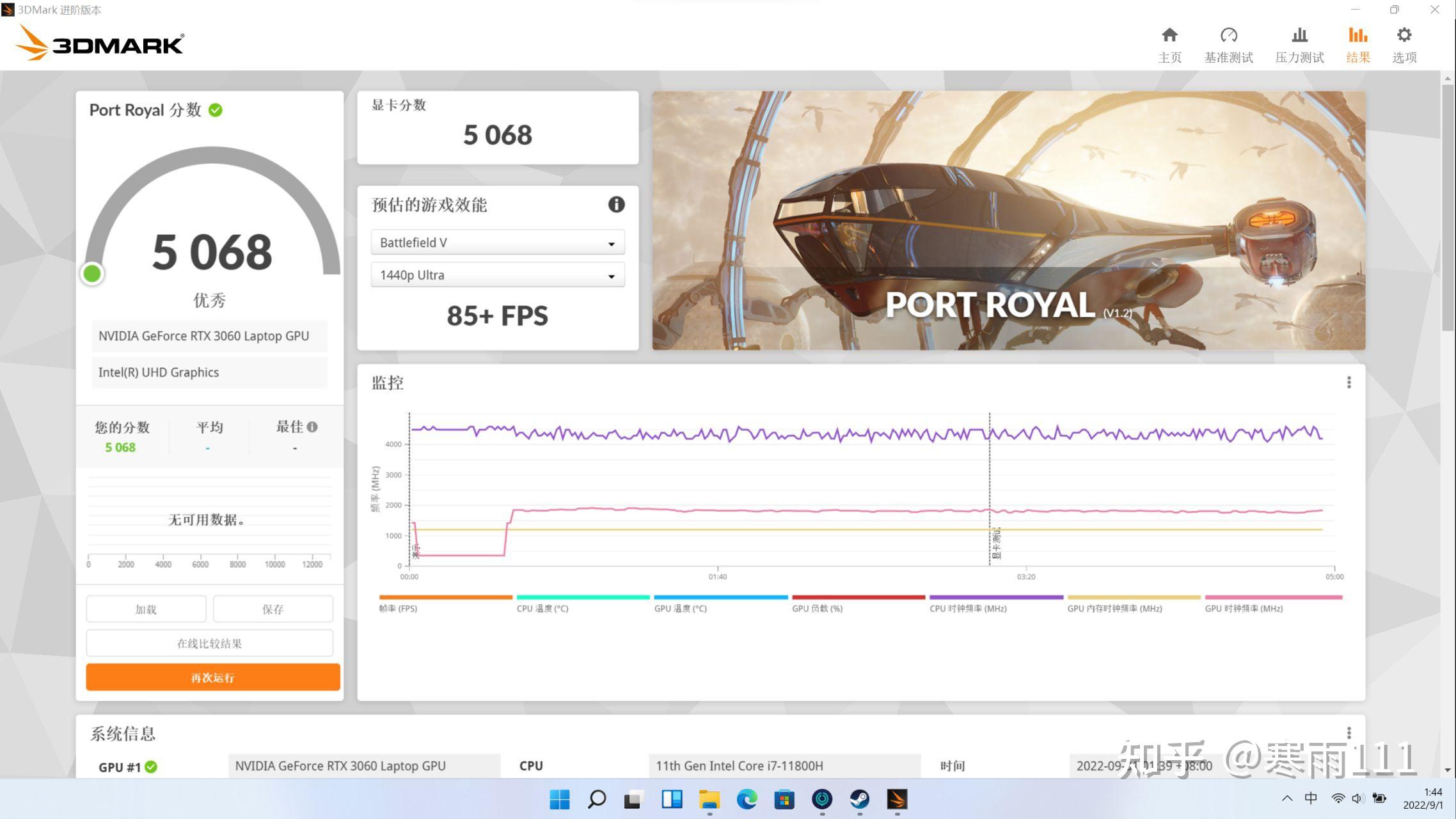Image resolution: width=1456 pixels, height=819 pixels.
Task: Toggle the GPU 负载 legend series
Action: (x=817, y=608)
